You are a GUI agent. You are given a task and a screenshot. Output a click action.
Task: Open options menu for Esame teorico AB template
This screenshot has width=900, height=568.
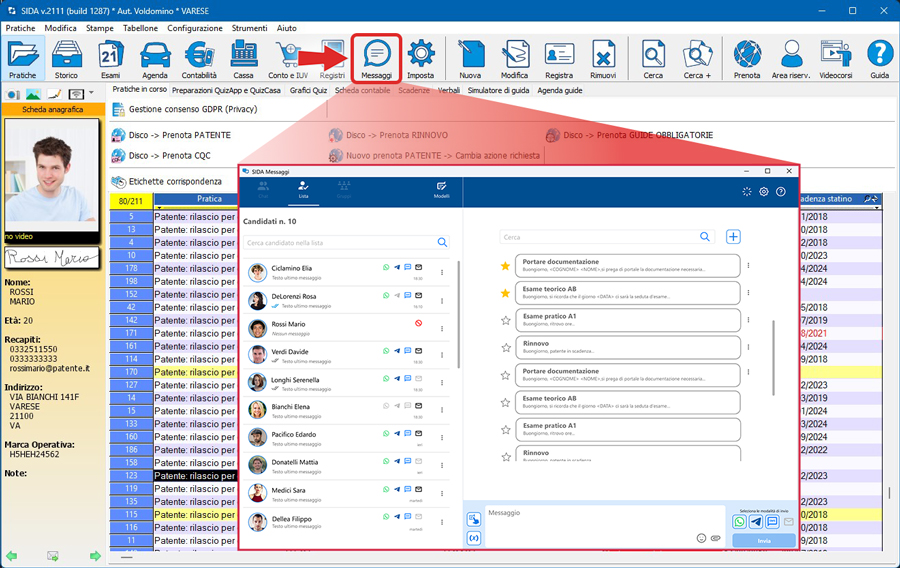748,293
